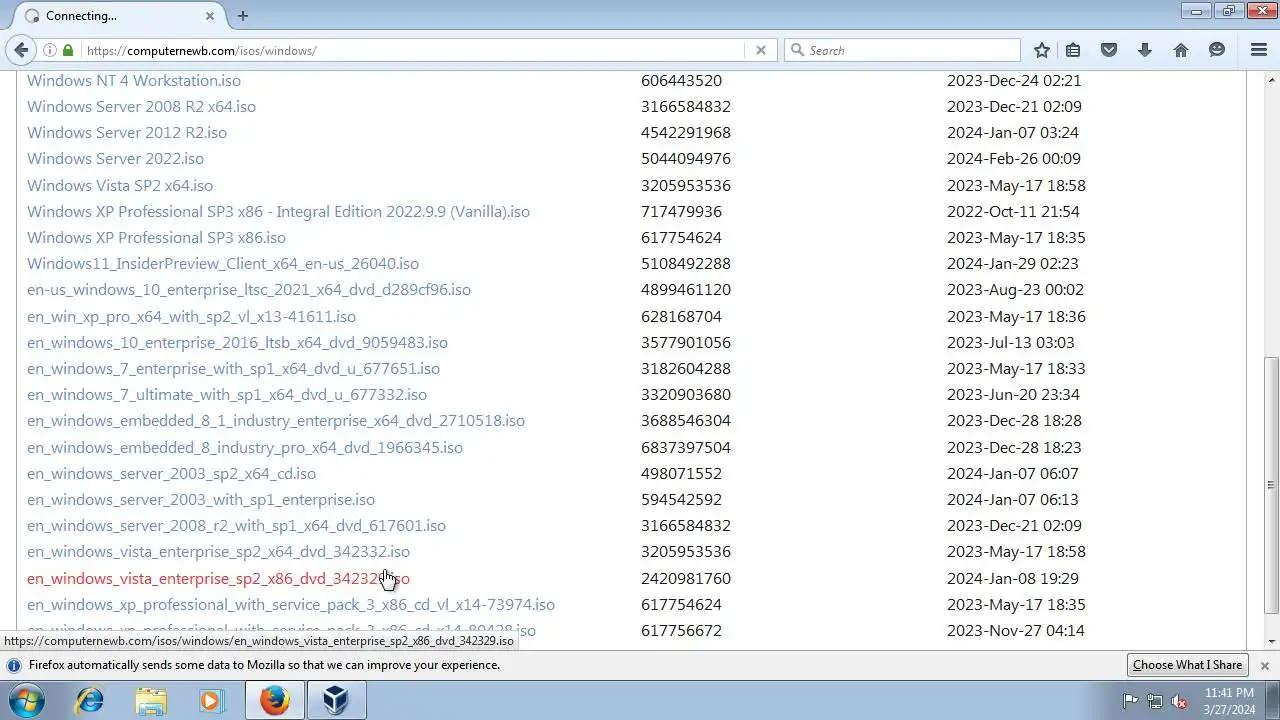This screenshot has width=1280, height=720.
Task: Click Choose What I Share button
Action: pos(1187,665)
